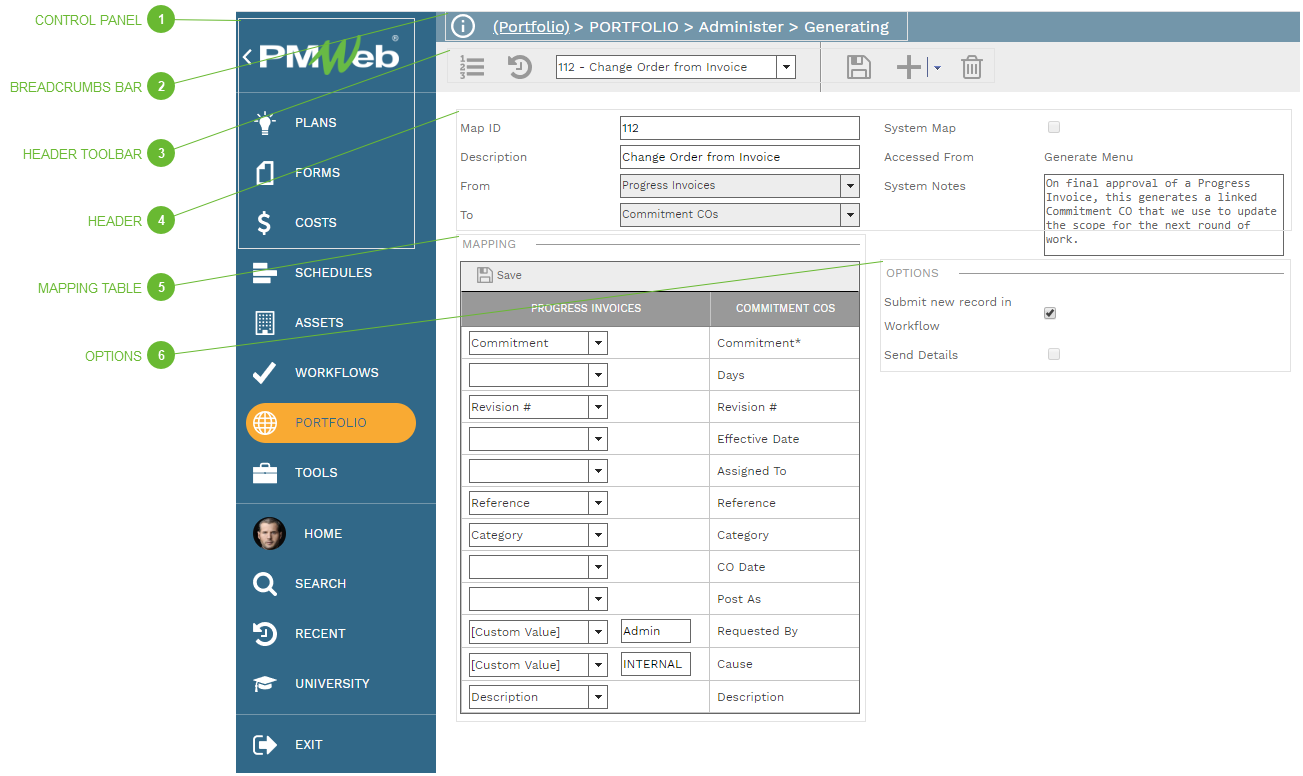The image size is (1303, 776).
Task: Collapse the sidebar using PMWeb back arrow
Action: pos(247,57)
